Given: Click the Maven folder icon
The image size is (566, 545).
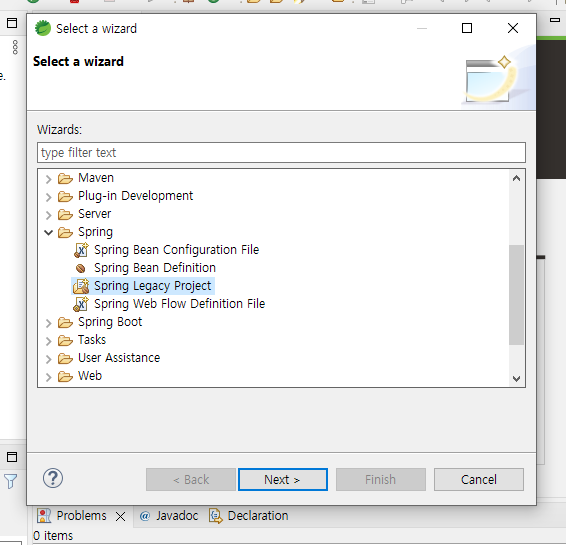Looking at the screenshot, I should click(x=65, y=178).
